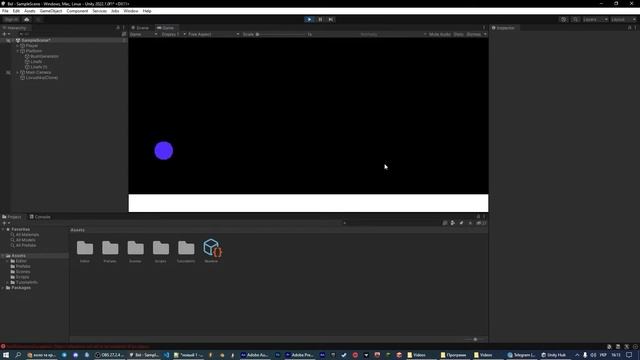640x360 pixels.
Task: Select the Scenes folder in tree
Action: point(20,271)
